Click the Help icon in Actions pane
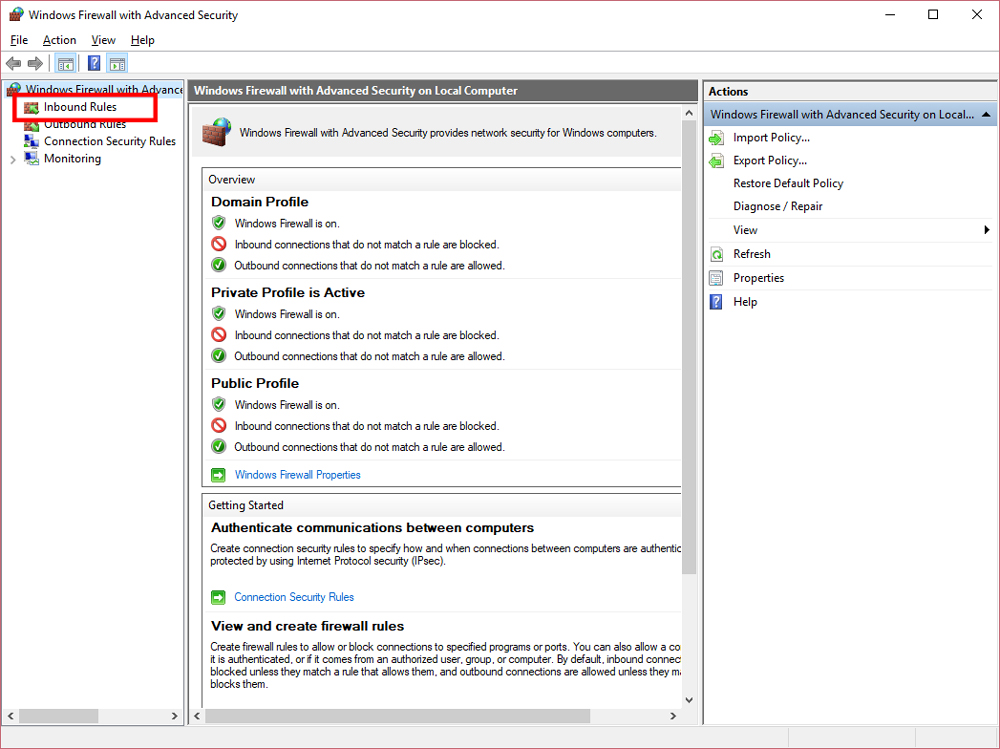This screenshot has height=749, width=1000. point(716,302)
